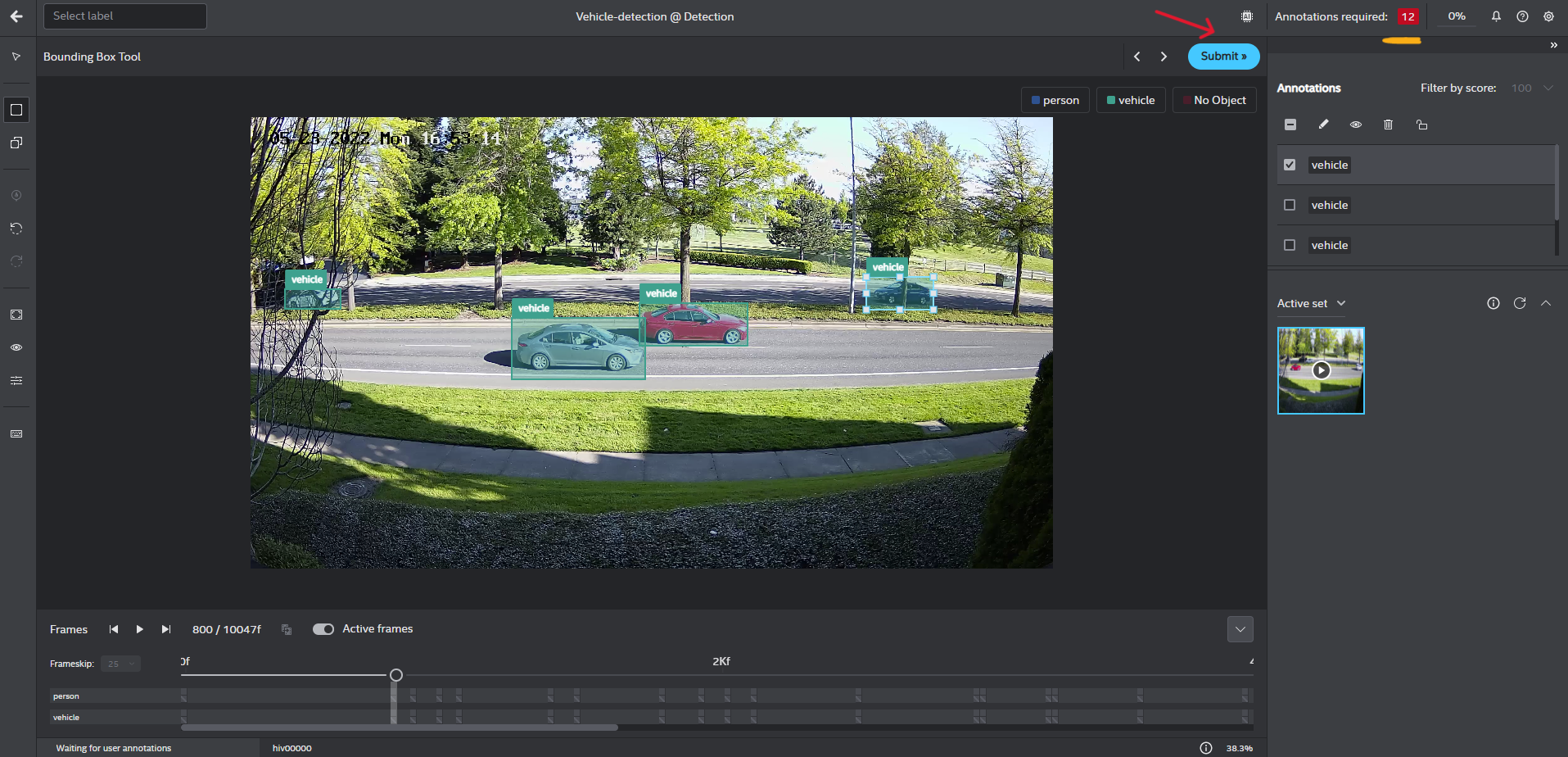This screenshot has height=757, width=1568.
Task: Activate the Bounding Box tool
Action: [x=16, y=109]
